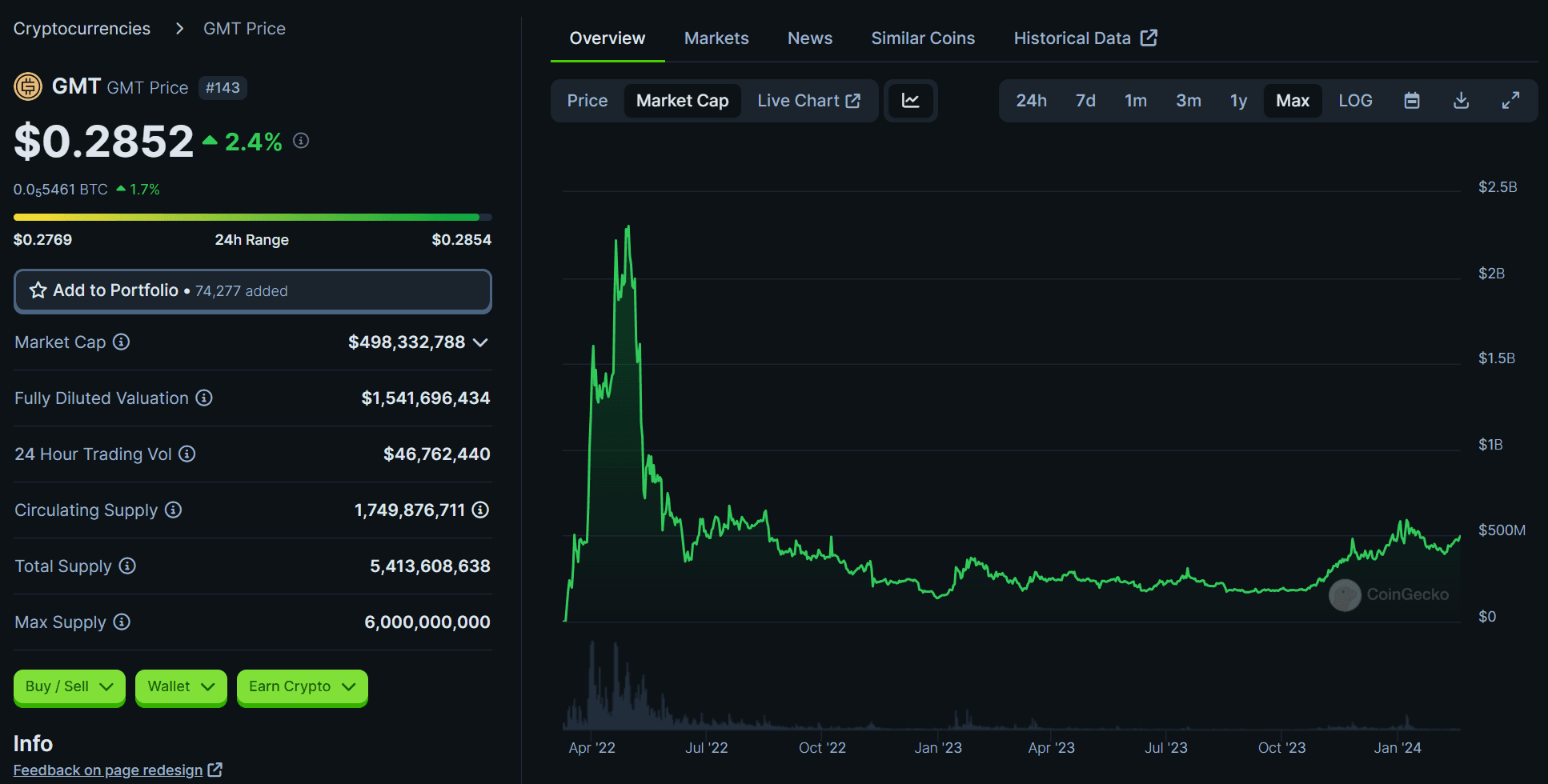Screen dimensions: 1548x784
Task: Switch to the Markets tab
Action: click(x=716, y=38)
